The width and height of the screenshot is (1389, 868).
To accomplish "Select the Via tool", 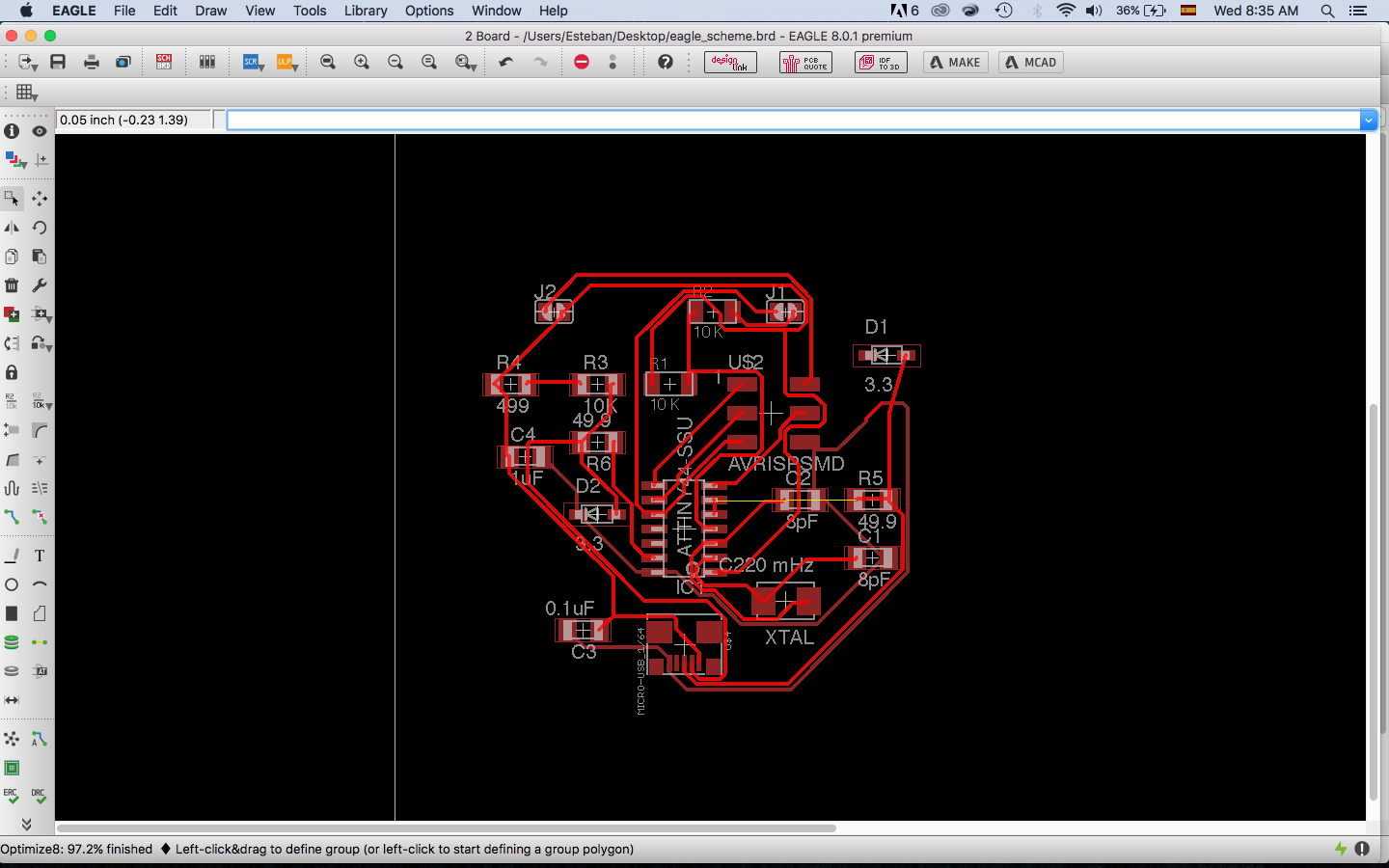I will pos(12,642).
